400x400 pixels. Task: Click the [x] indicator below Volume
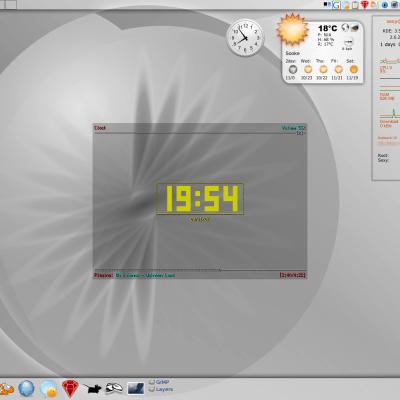(x=301, y=133)
